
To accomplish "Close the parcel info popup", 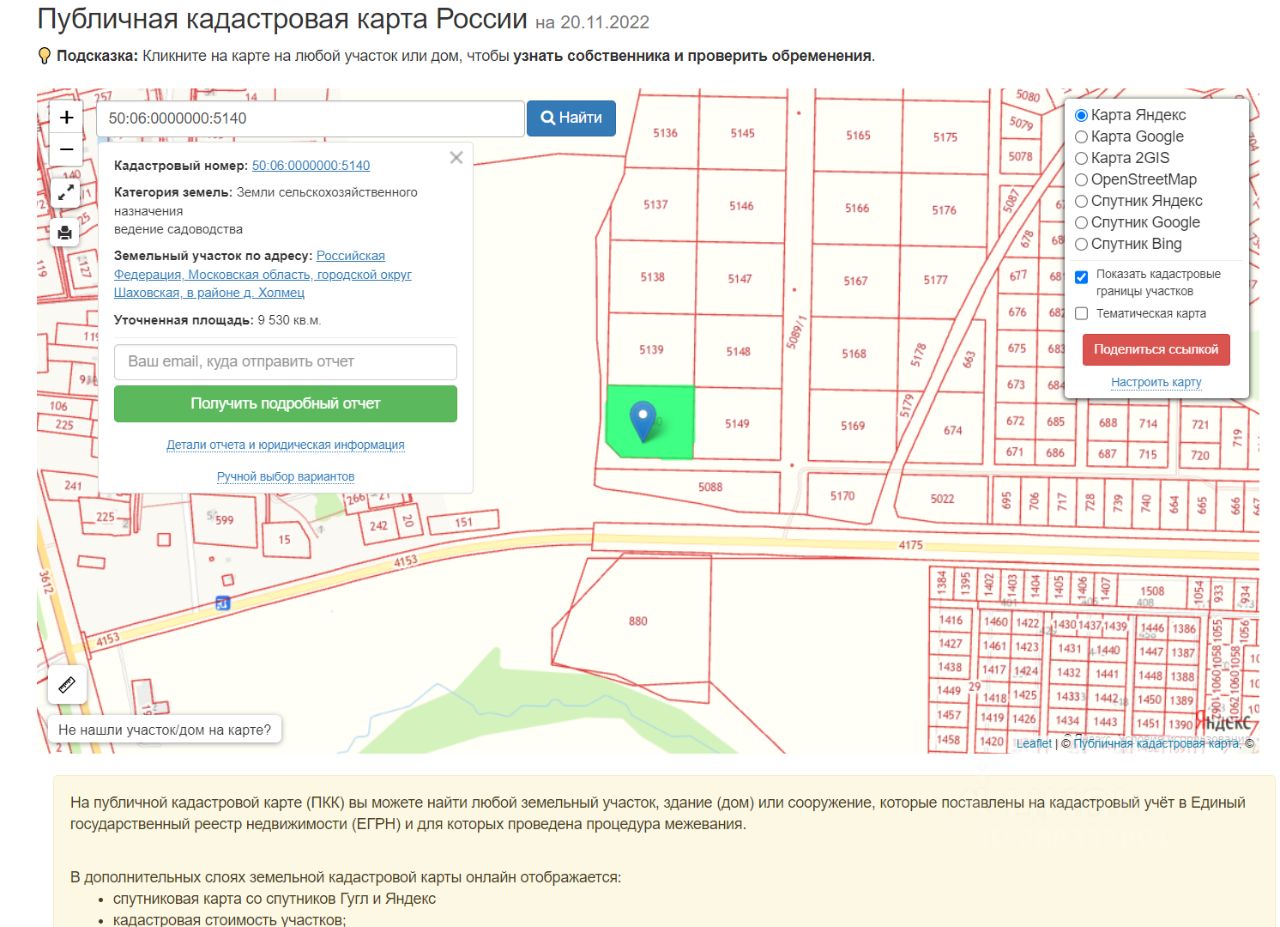I will (x=456, y=157).
